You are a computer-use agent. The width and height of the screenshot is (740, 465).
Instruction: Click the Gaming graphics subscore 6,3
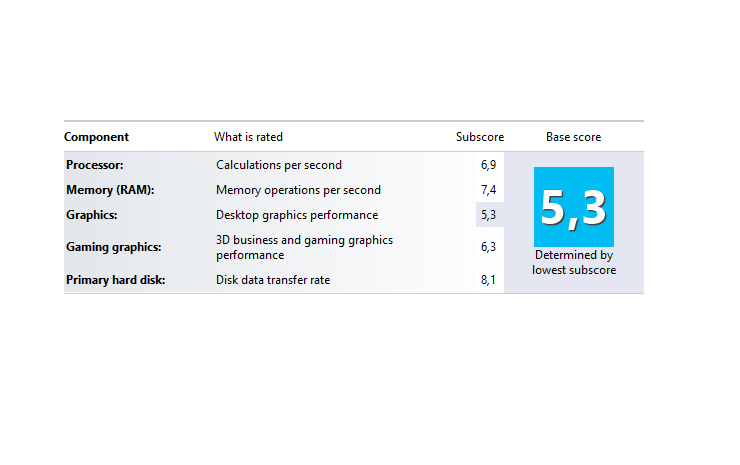pyautogui.click(x=488, y=247)
